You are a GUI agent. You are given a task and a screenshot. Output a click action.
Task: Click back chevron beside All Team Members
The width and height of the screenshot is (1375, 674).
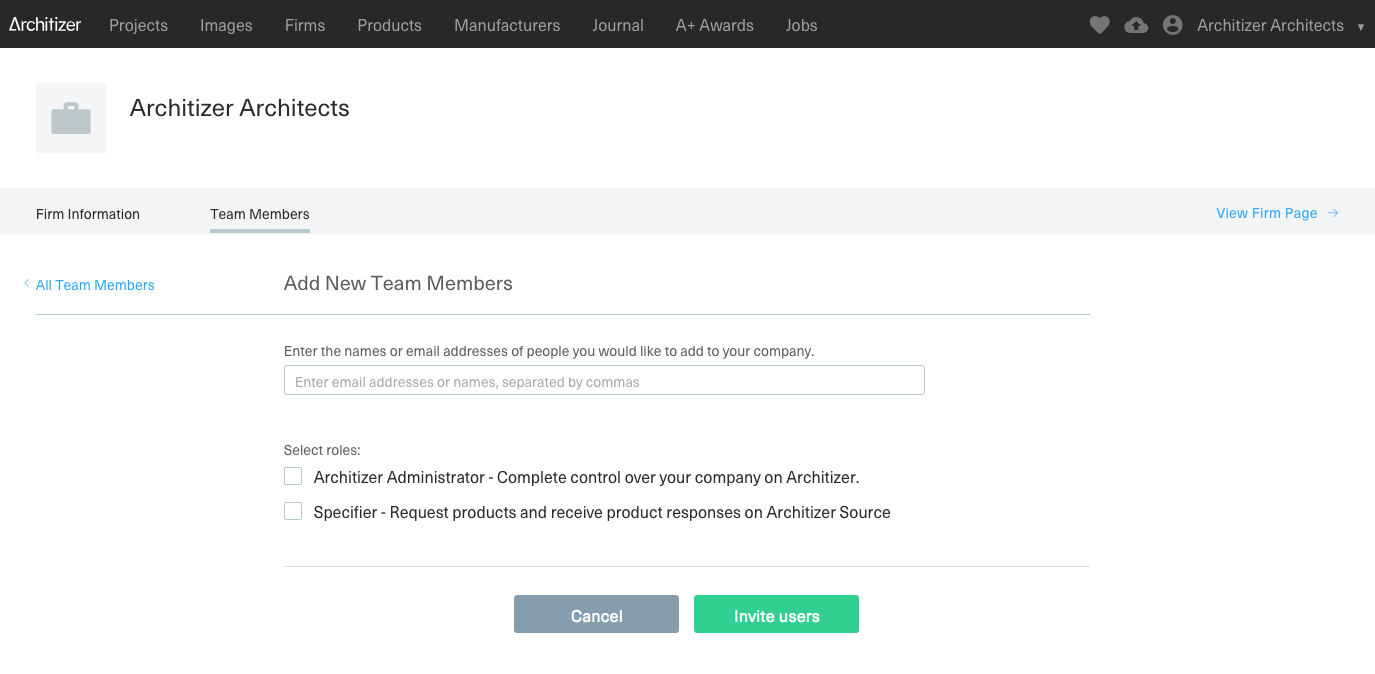click(x=27, y=284)
